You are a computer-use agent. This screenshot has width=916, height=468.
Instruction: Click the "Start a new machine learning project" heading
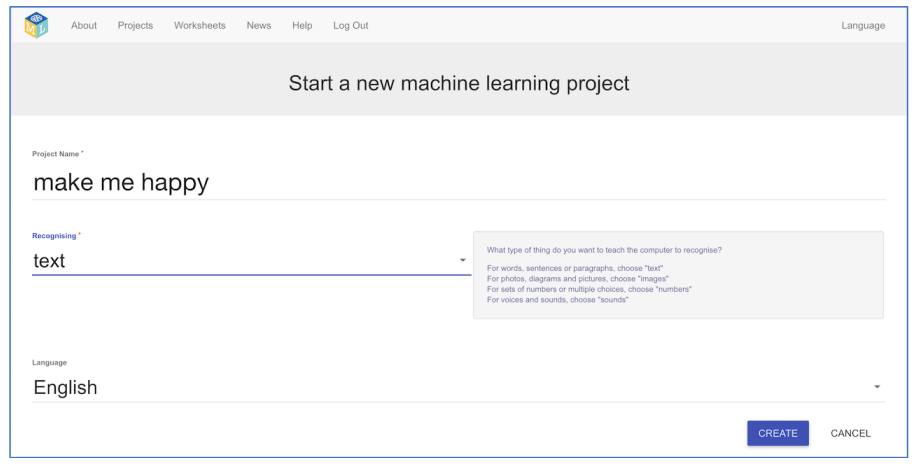coord(459,83)
